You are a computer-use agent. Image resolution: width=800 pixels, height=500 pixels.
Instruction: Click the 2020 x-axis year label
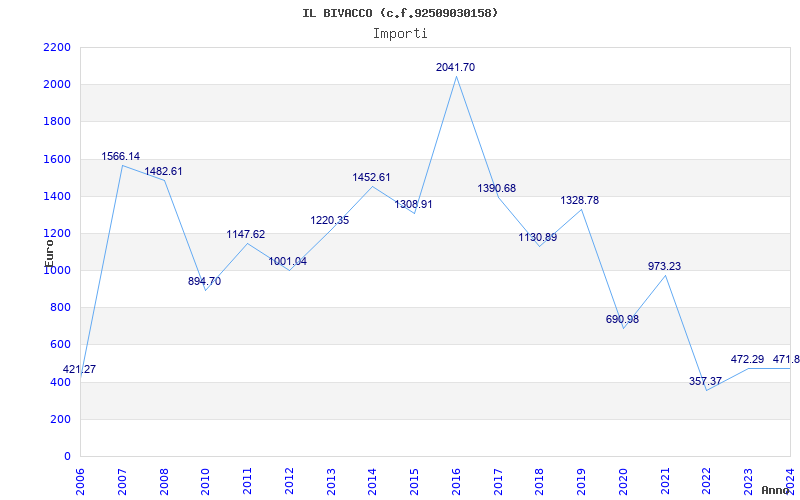pyautogui.click(x=623, y=482)
